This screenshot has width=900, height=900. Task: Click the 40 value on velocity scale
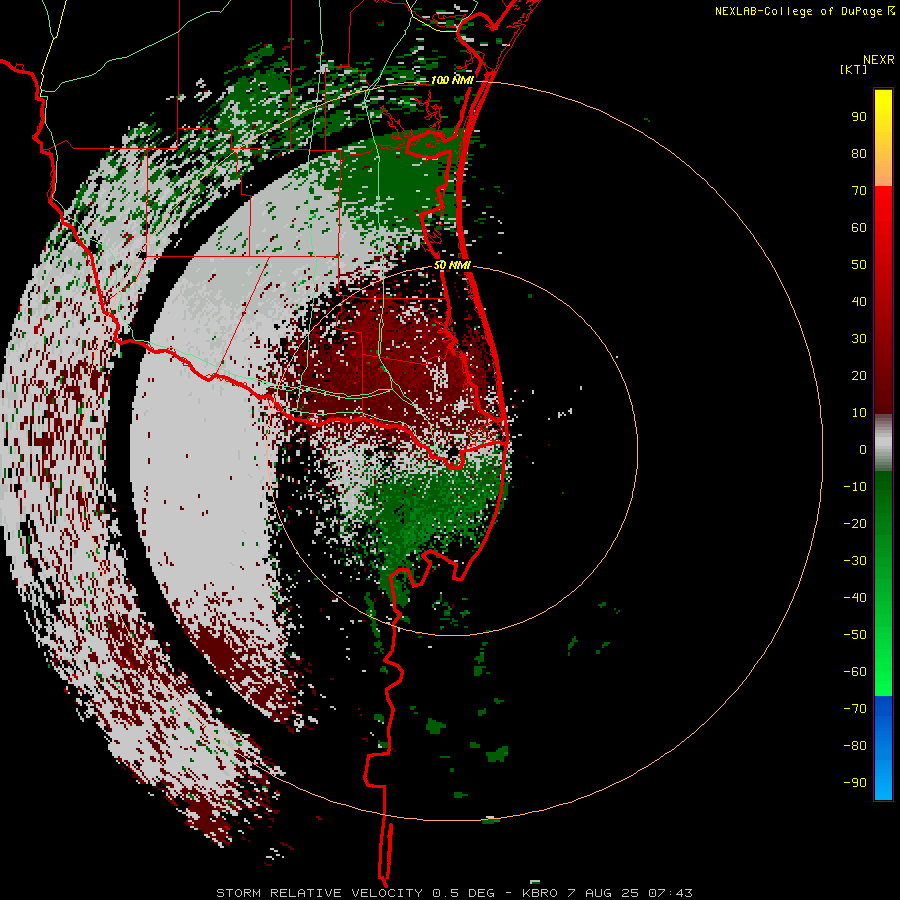tap(859, 301)
